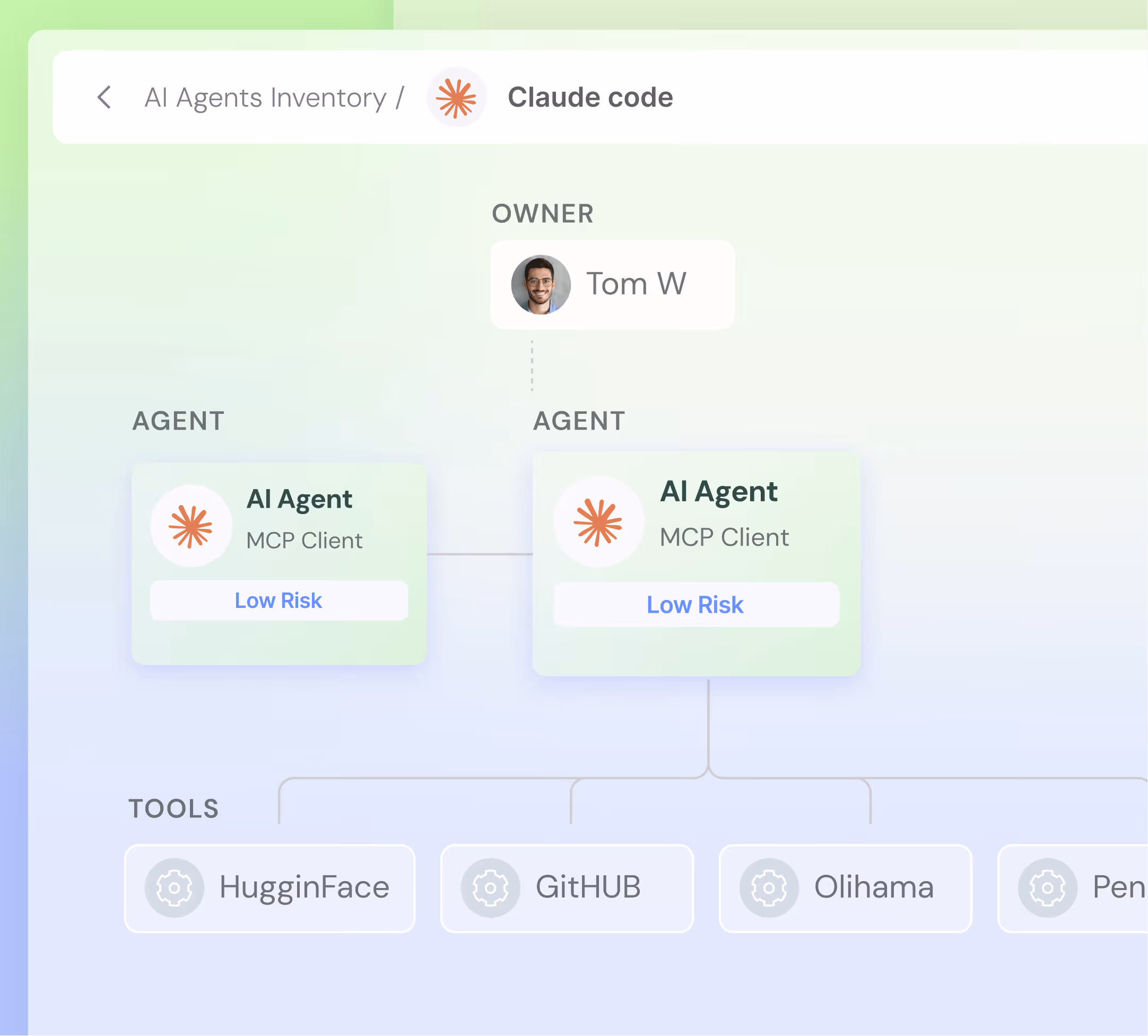Image resolution: width=1148 pixels, height=1036 pixels.
Task: Click Low Risk badge on left agent card
Action: click(x=279, y=601)
